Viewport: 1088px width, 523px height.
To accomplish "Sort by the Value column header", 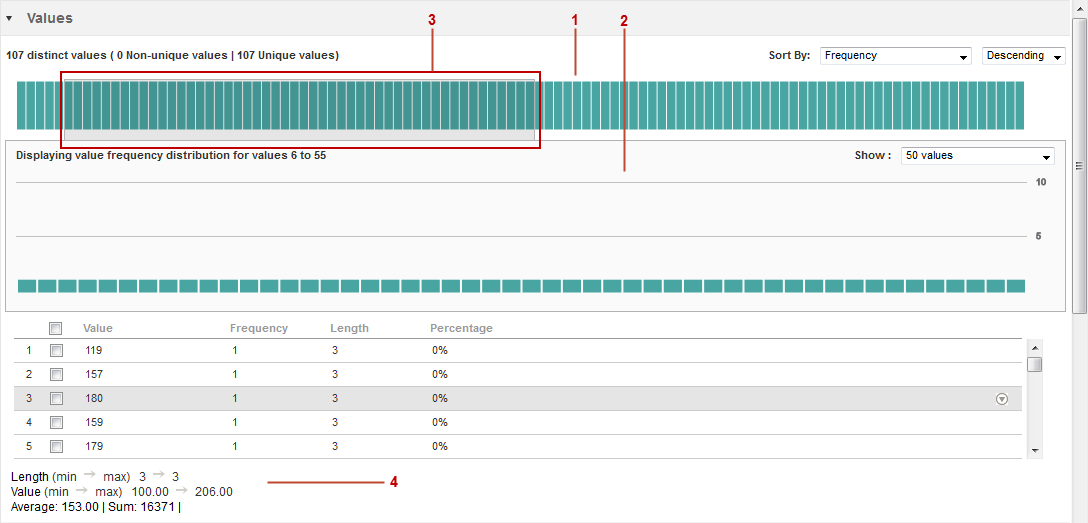I will tap(98, 328).
